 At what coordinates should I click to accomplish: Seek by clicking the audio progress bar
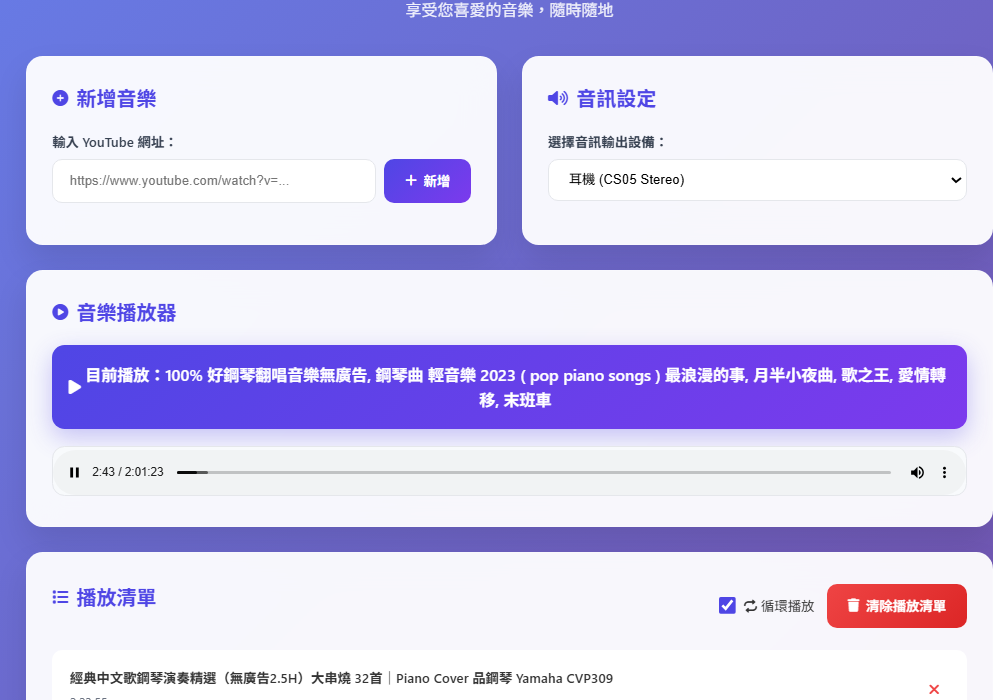533,472
